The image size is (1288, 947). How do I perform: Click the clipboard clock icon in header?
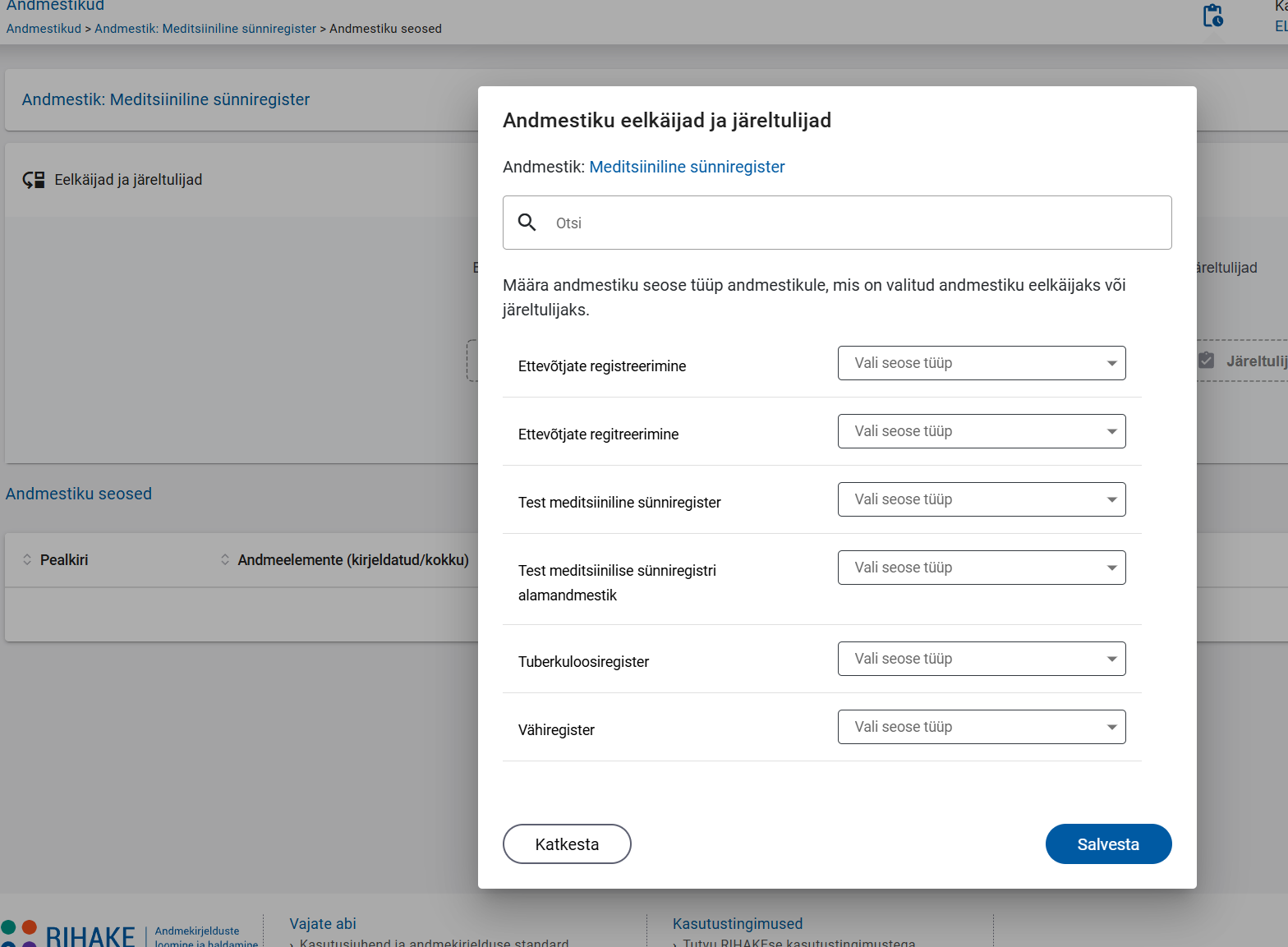(x=1212, y=16)
